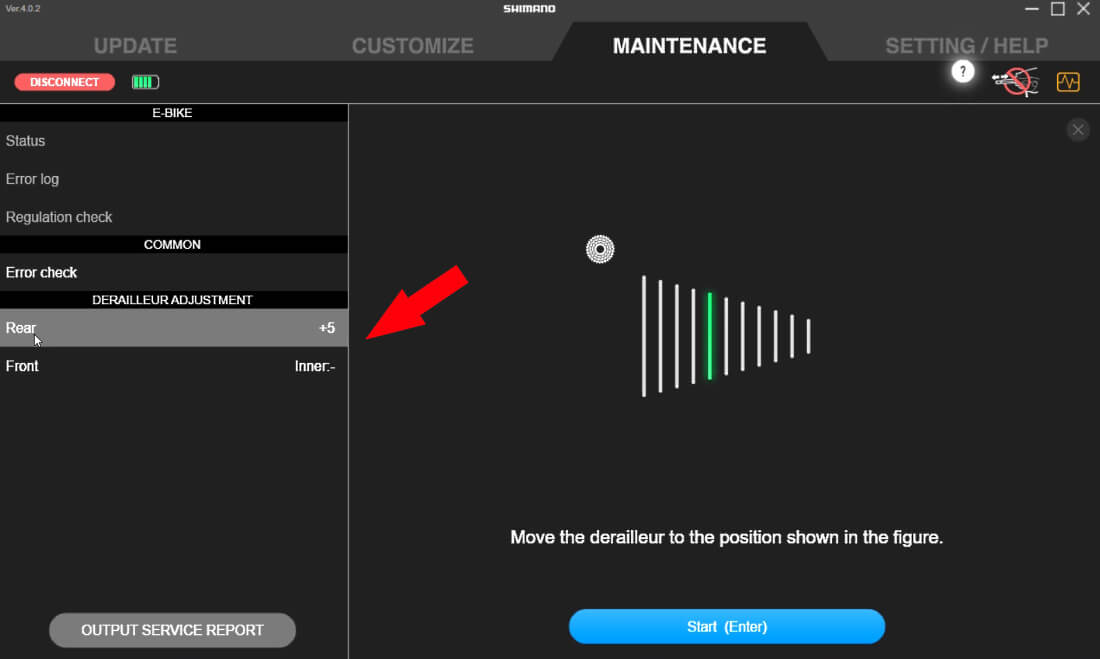This screenshot has height=659, width=1100.
Task: Open Status under E-BIKE section
Action: [25, 140]
